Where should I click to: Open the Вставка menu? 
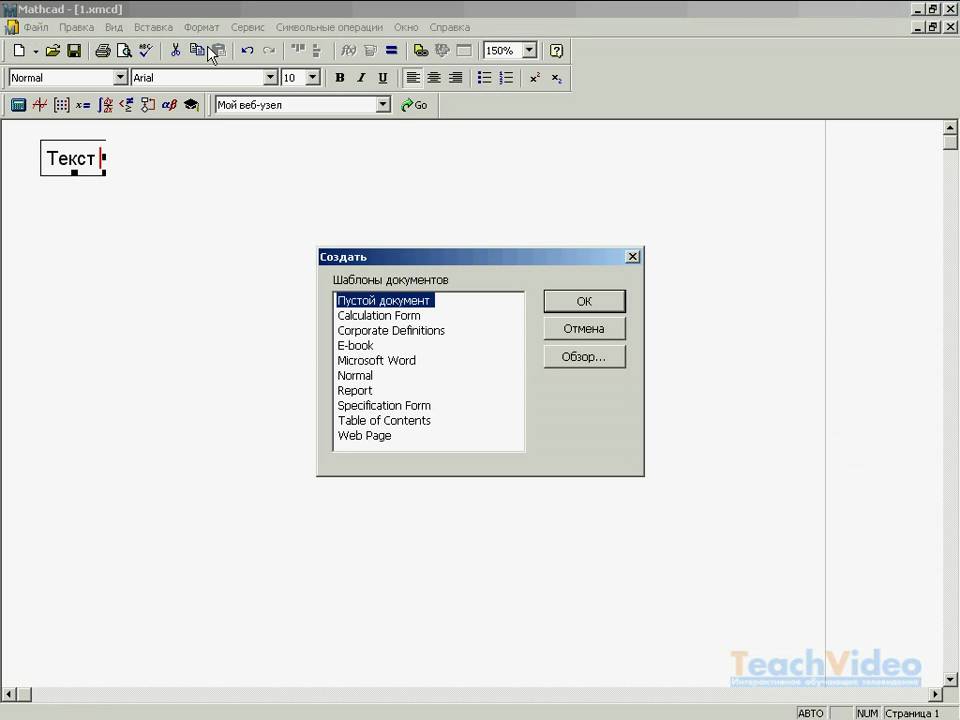(153, 28)
